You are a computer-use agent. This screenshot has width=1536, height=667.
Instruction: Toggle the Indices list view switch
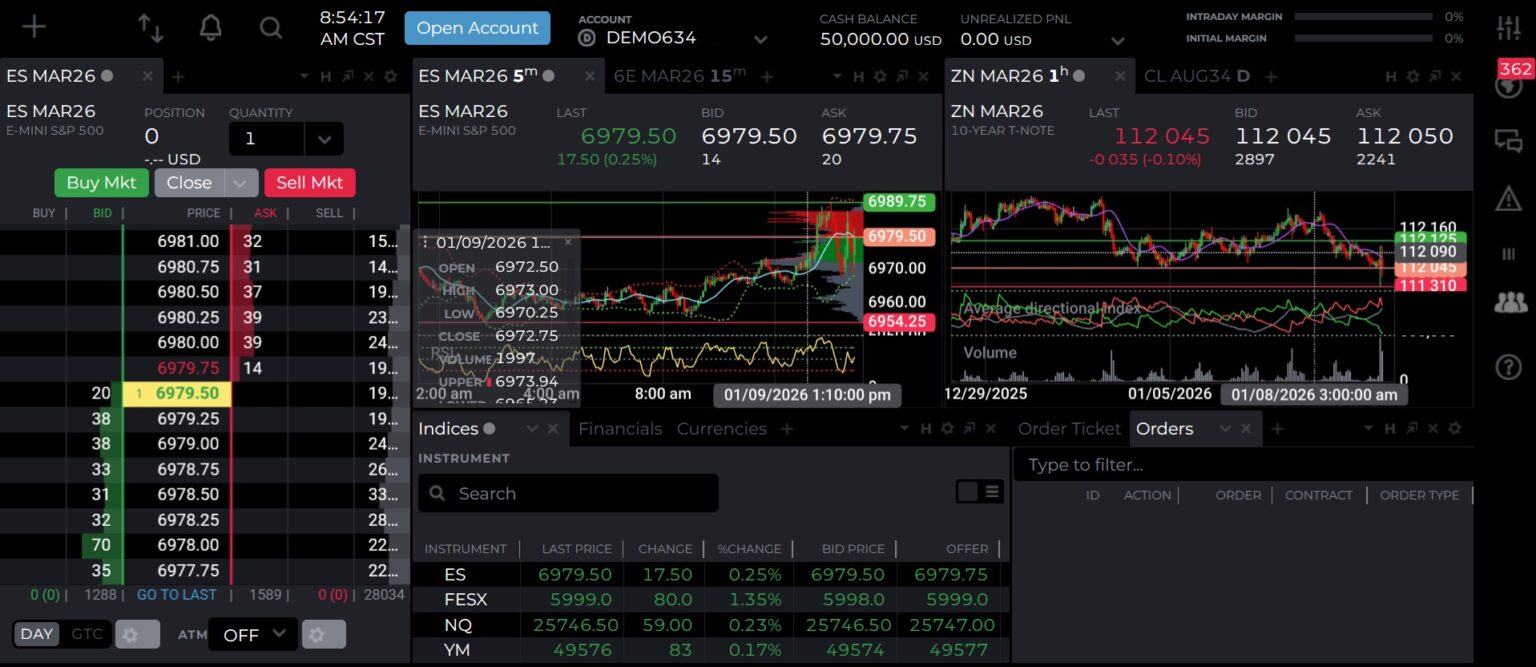(x=980, y=491)
